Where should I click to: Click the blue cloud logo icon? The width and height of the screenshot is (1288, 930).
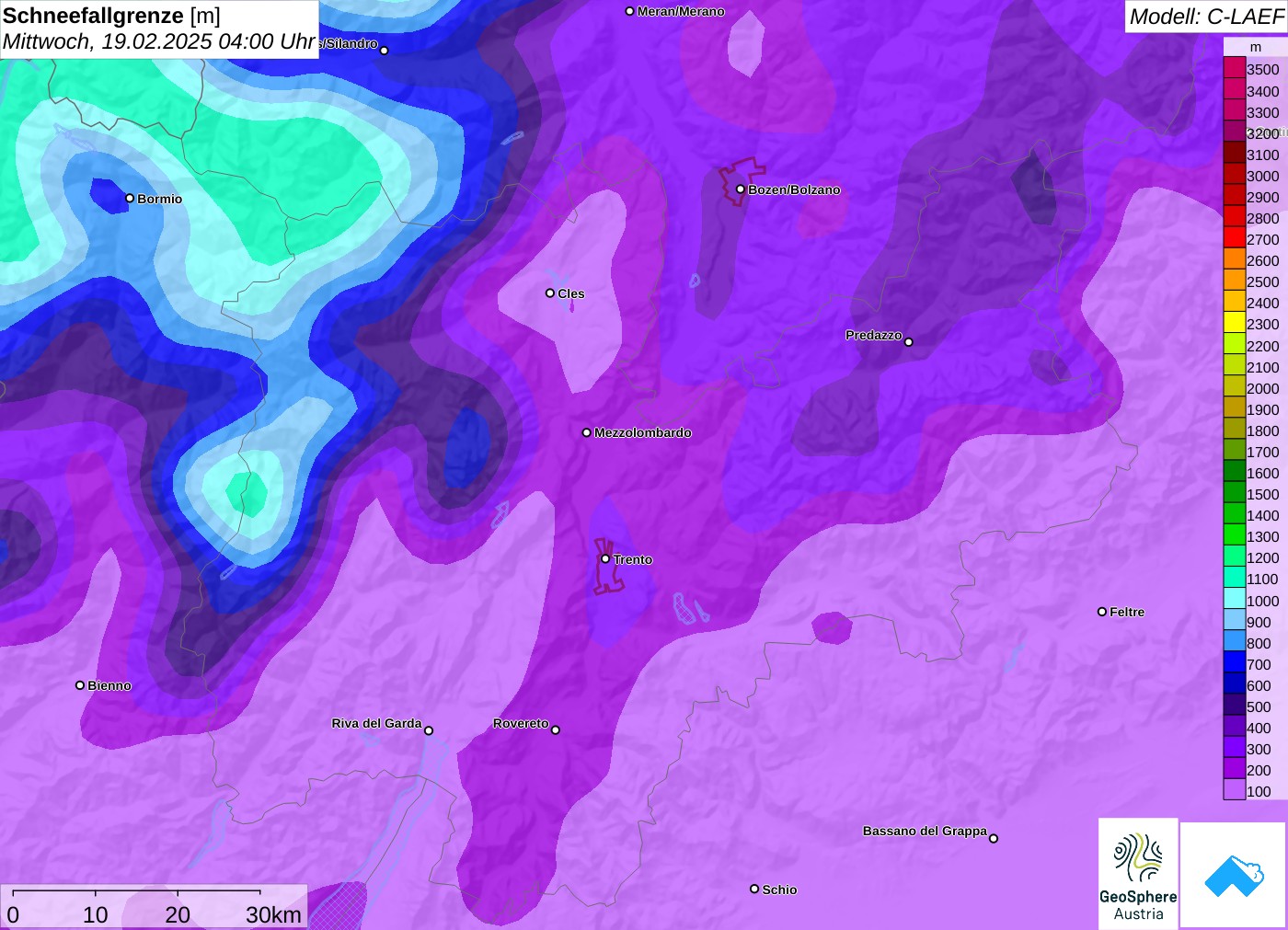tap(1234, 875)
